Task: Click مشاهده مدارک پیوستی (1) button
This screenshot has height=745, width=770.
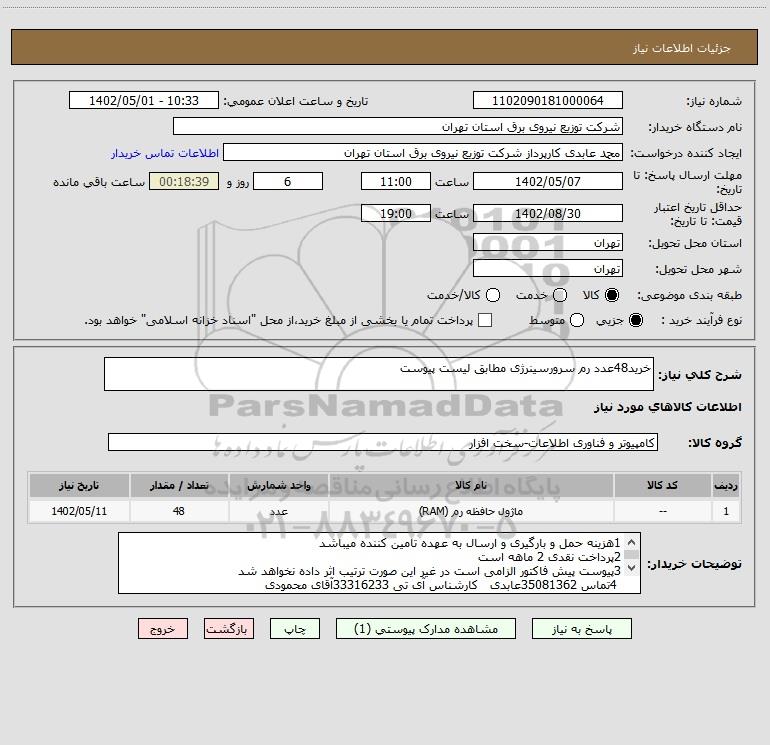Action: pos(426,629)
